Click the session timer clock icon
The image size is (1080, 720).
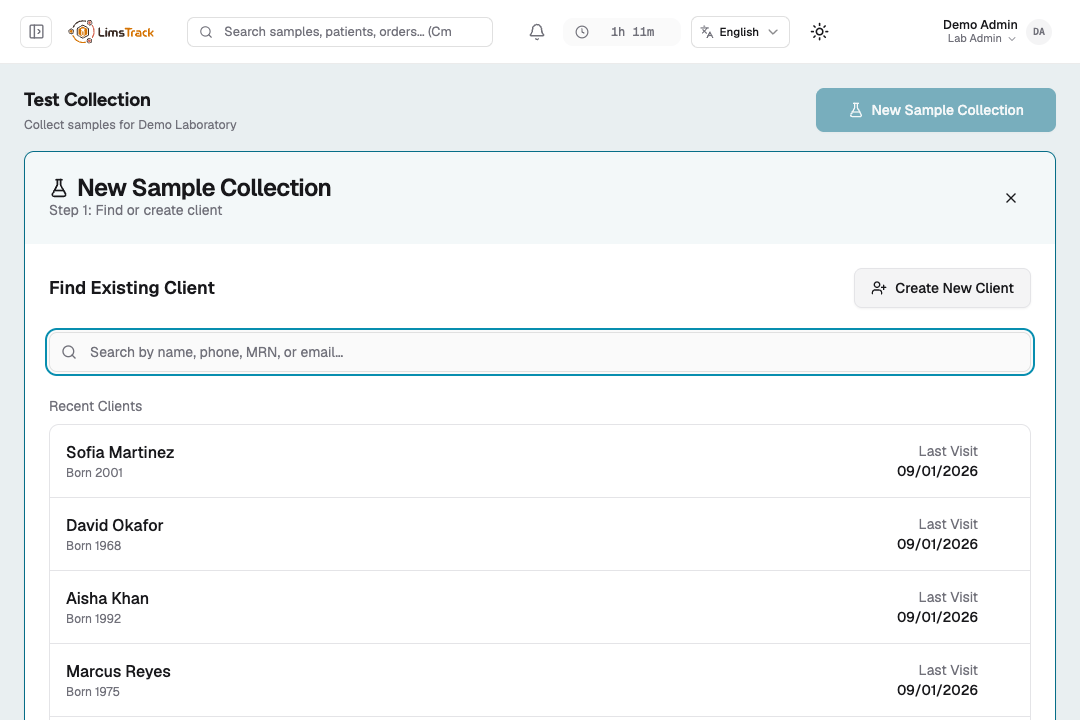(x=582, y=32)
